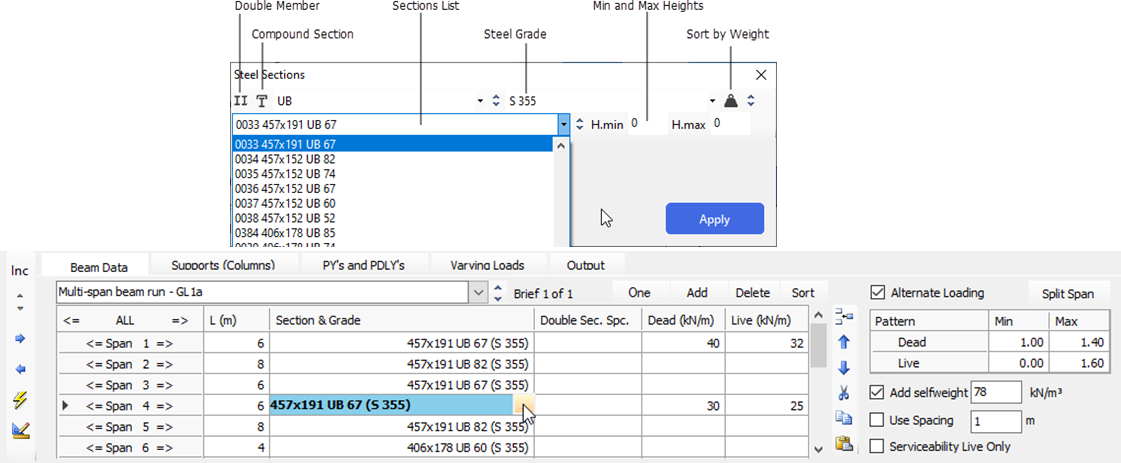Image resolution: width=1121 pixels, height=463 pixels.
Task: Open the UB section type dropdown
Action: [x=480, y=101]
